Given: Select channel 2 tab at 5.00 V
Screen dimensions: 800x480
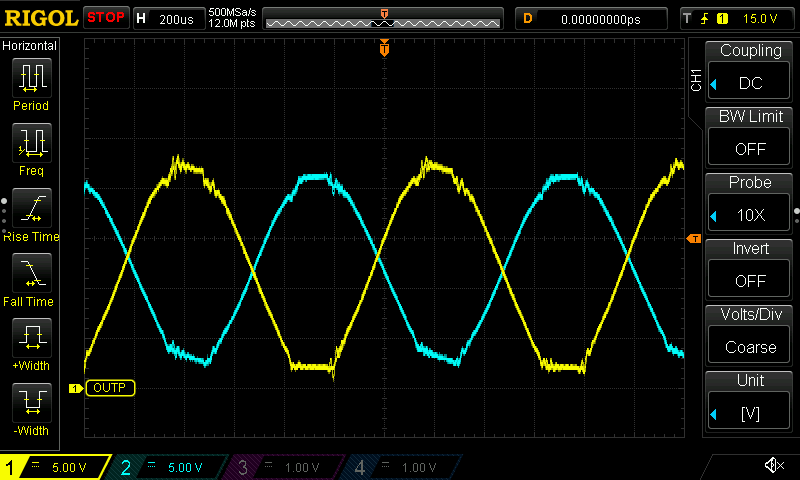Looking at the screenshot, I should click(170, 467).
